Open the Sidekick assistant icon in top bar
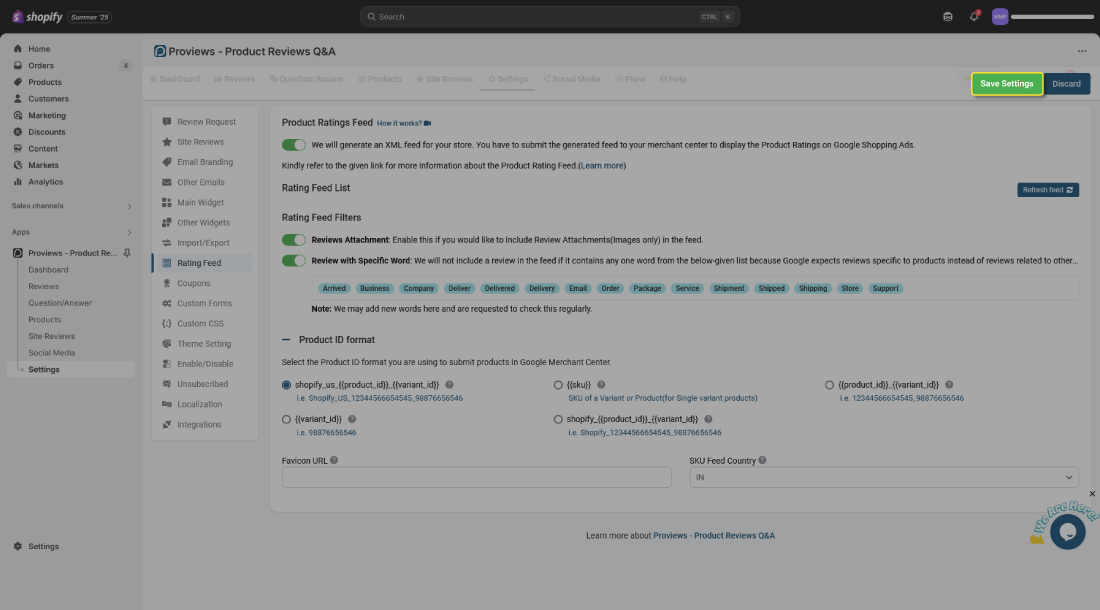This screenshot has width=1100, height=610. (948, 17)
